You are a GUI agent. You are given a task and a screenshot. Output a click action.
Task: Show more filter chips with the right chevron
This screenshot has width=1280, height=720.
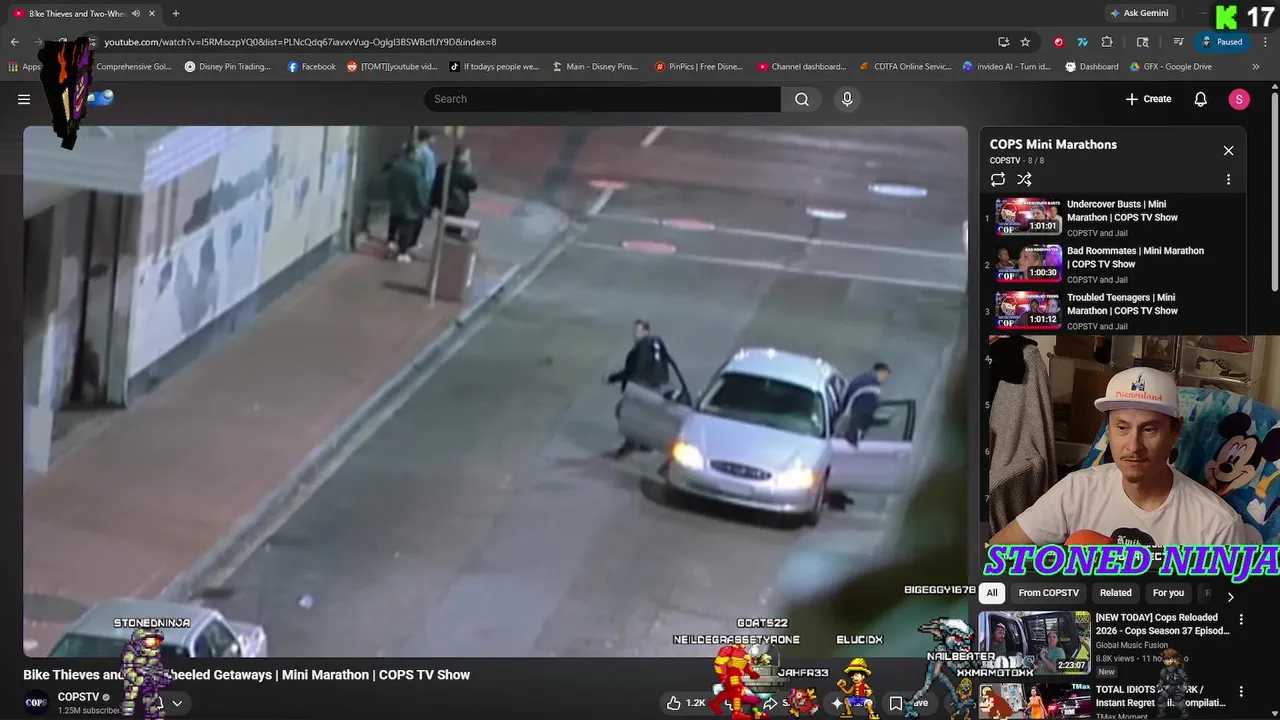(x=1231, y=597)
